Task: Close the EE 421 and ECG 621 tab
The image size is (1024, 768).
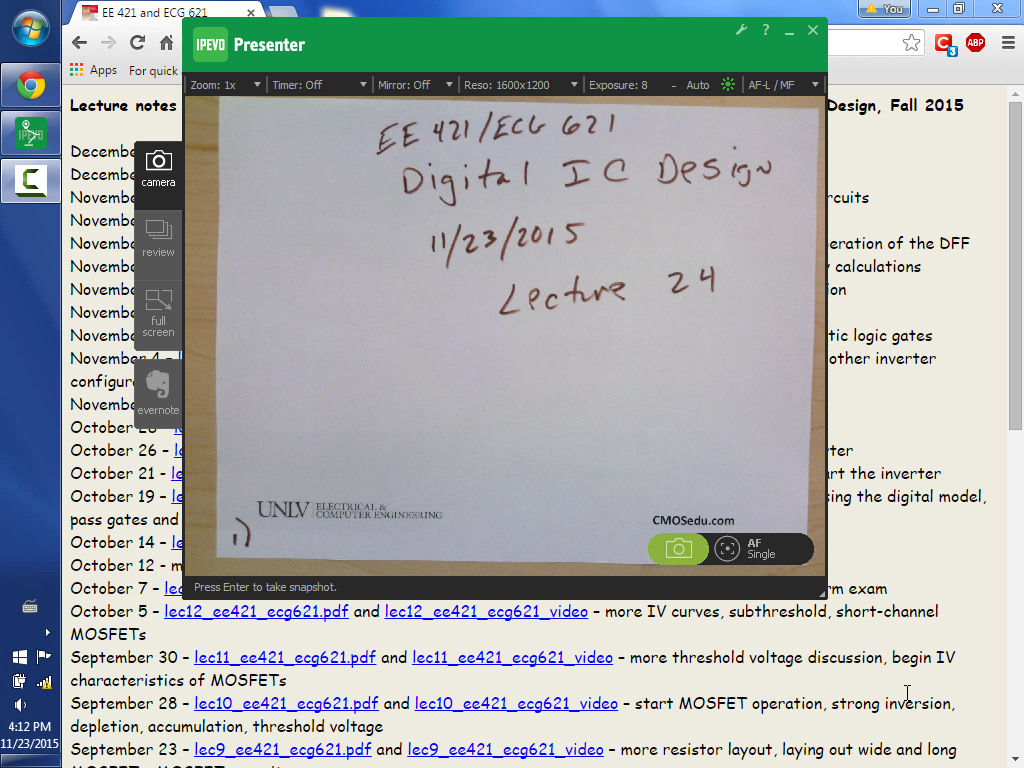Action: pyautogui.click(x=251, y=12)
